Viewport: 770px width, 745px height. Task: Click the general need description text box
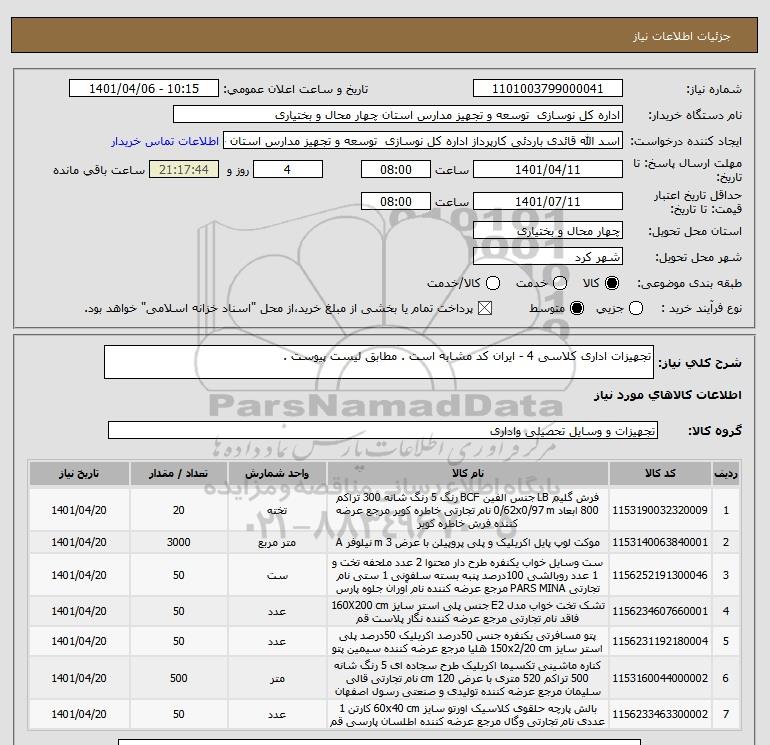(x=379, y=362)
